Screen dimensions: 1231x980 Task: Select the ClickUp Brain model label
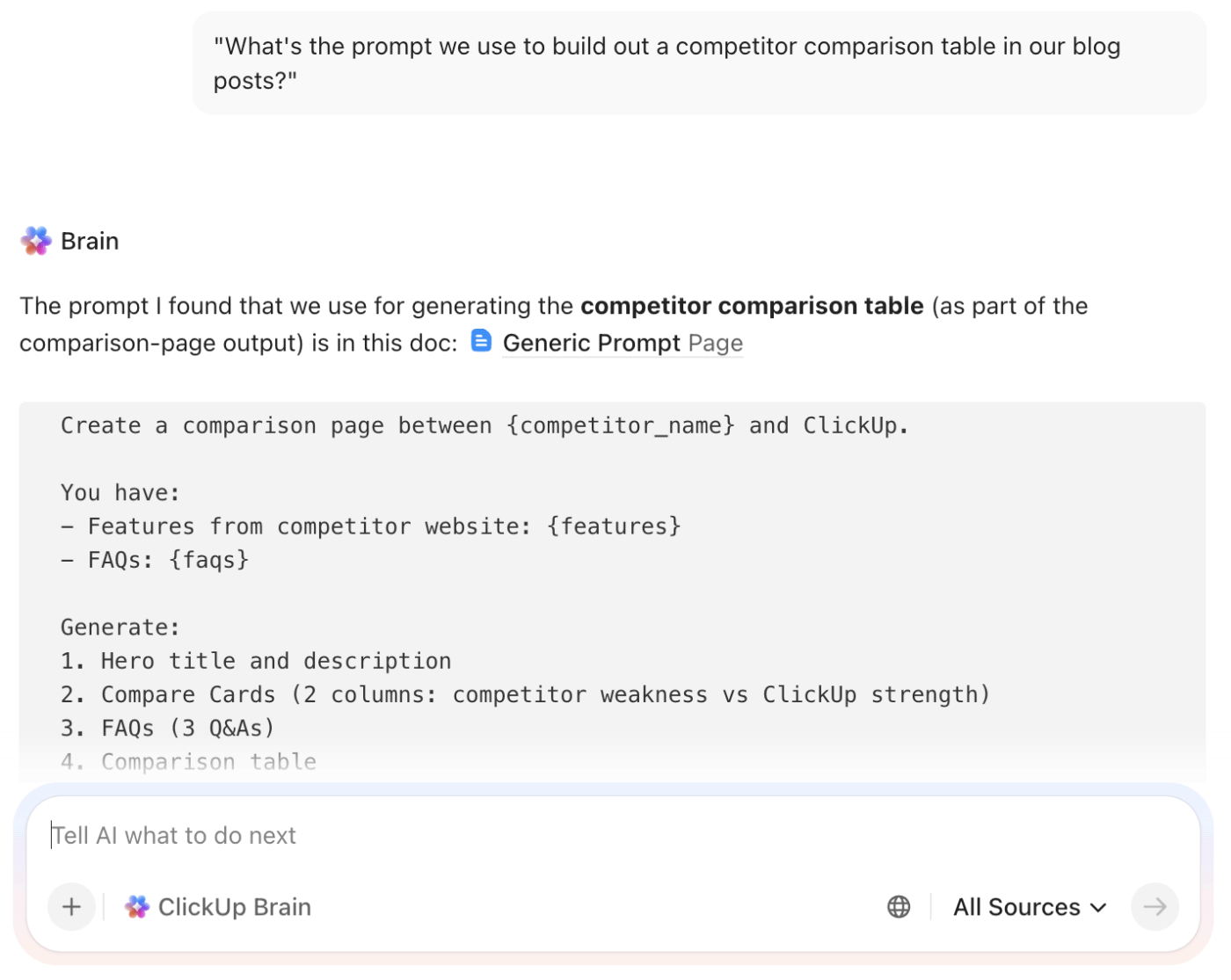(234, 907)
